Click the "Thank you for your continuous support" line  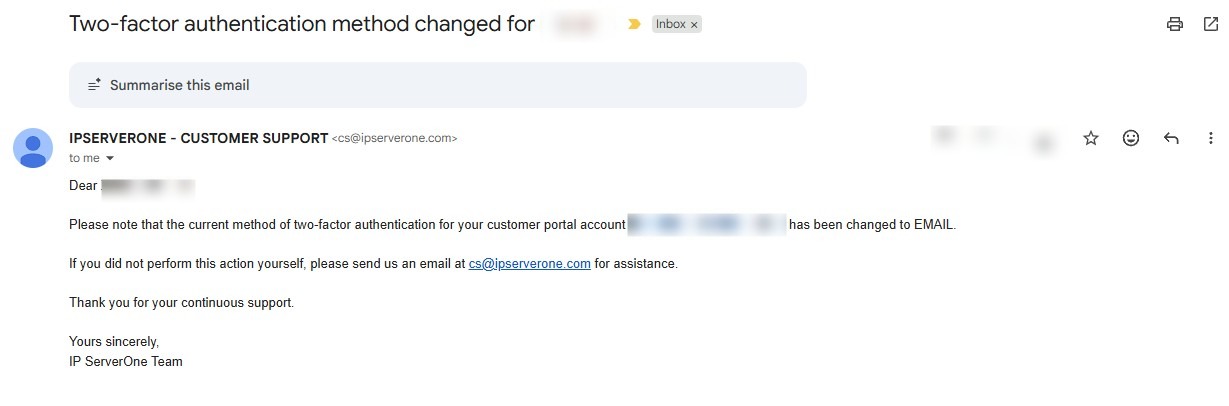click(181, 302)
